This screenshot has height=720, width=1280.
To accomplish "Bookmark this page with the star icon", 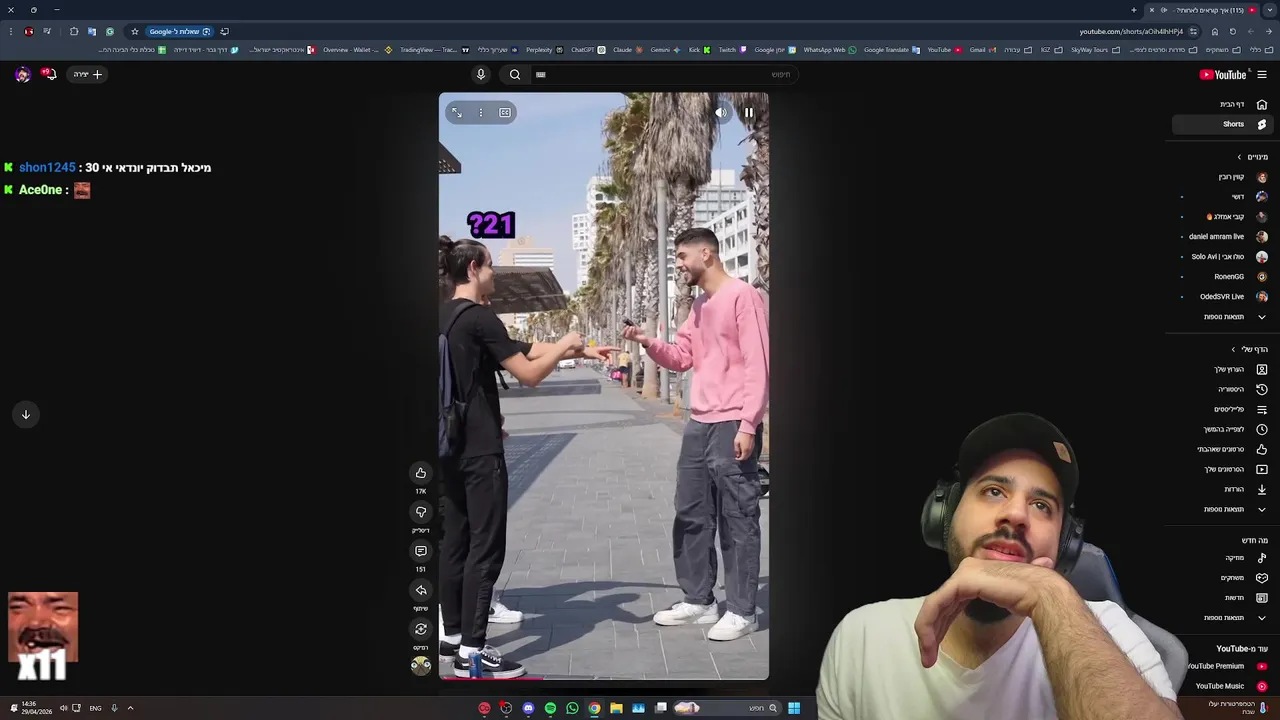I will pos(135,31).
